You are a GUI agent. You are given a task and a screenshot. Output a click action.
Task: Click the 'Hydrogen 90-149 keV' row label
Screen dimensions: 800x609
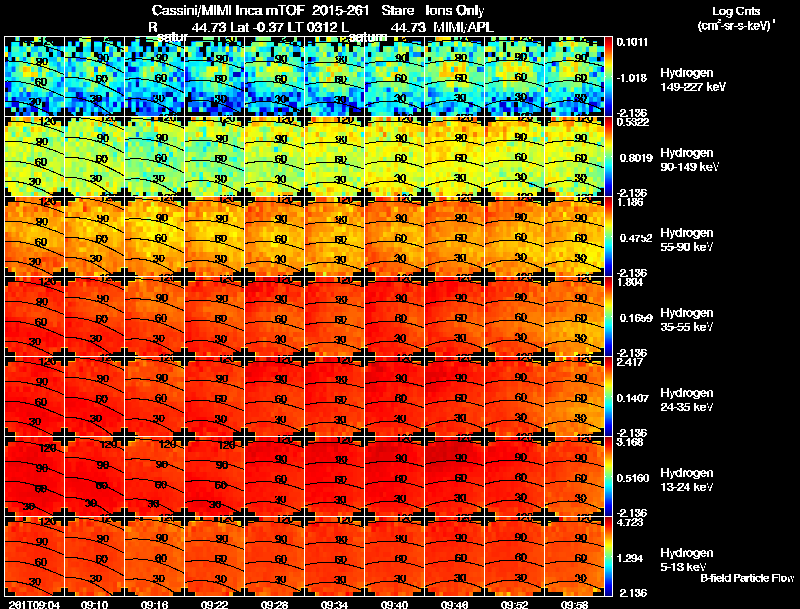tap(690, 160)
